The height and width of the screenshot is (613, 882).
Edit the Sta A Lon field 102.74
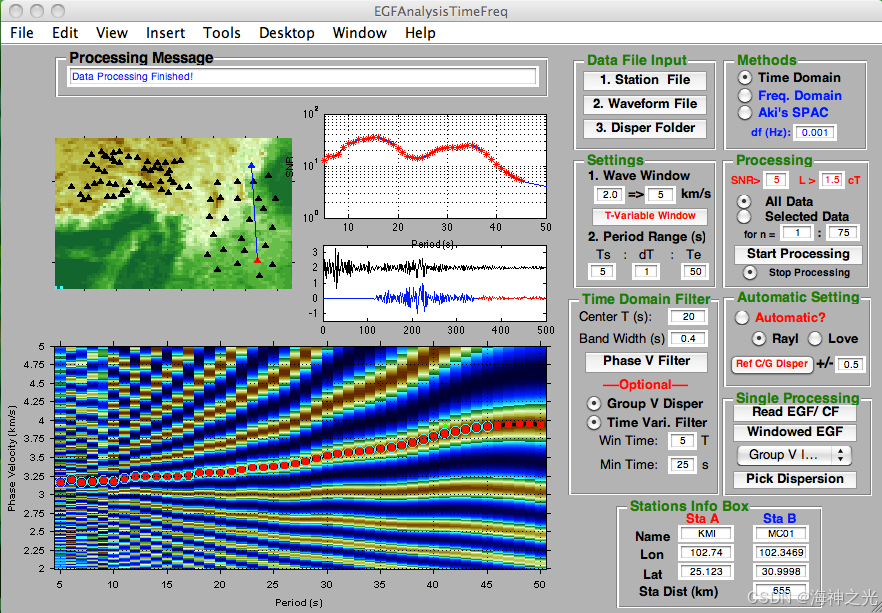click(x=706, y=553)
